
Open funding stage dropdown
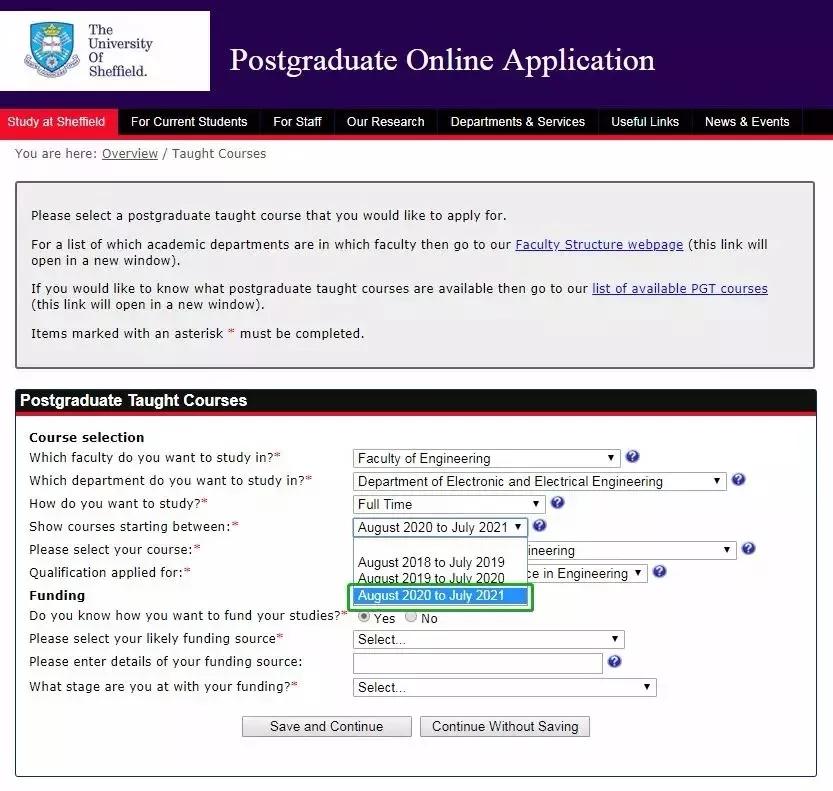point(504,687)
